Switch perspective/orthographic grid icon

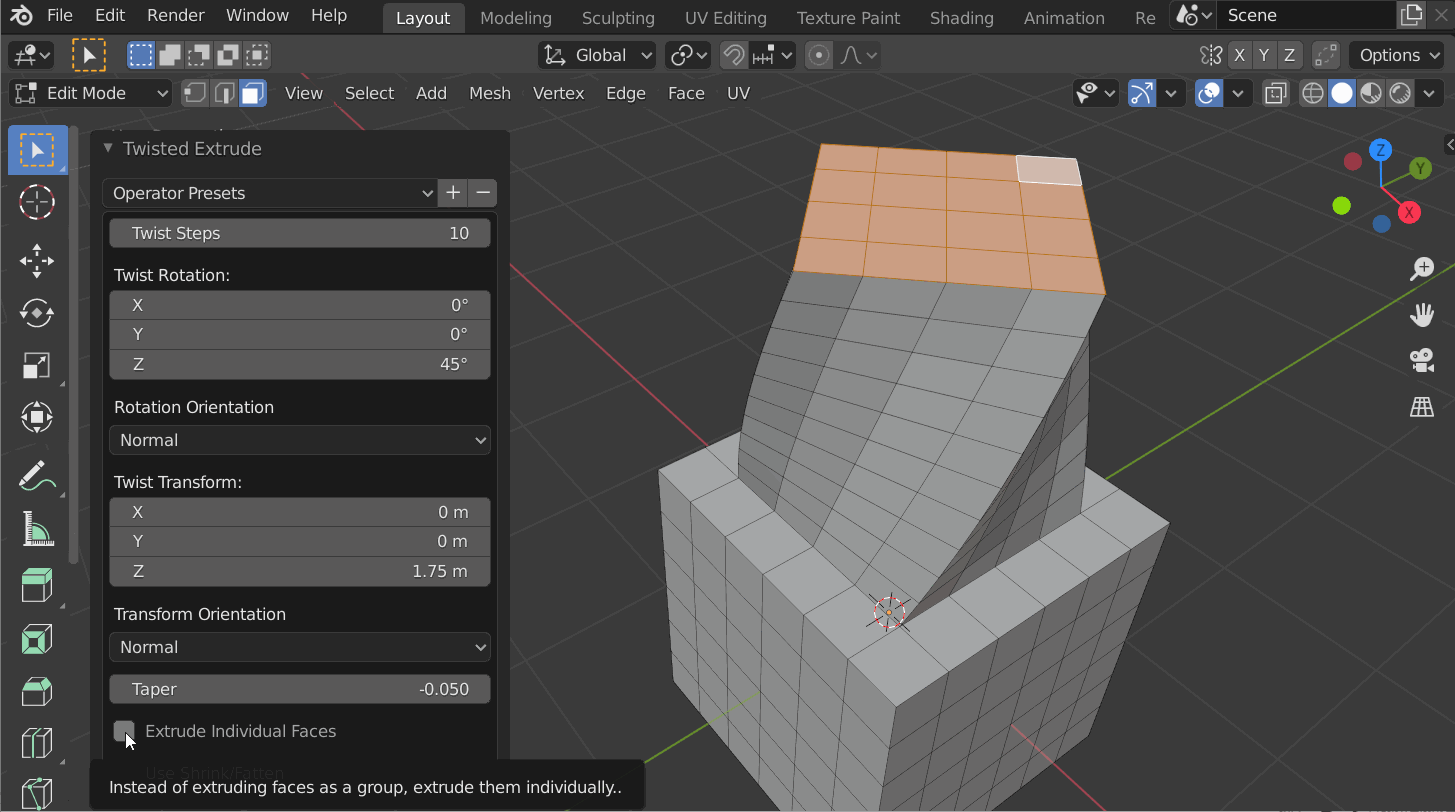pos(1421,407)
